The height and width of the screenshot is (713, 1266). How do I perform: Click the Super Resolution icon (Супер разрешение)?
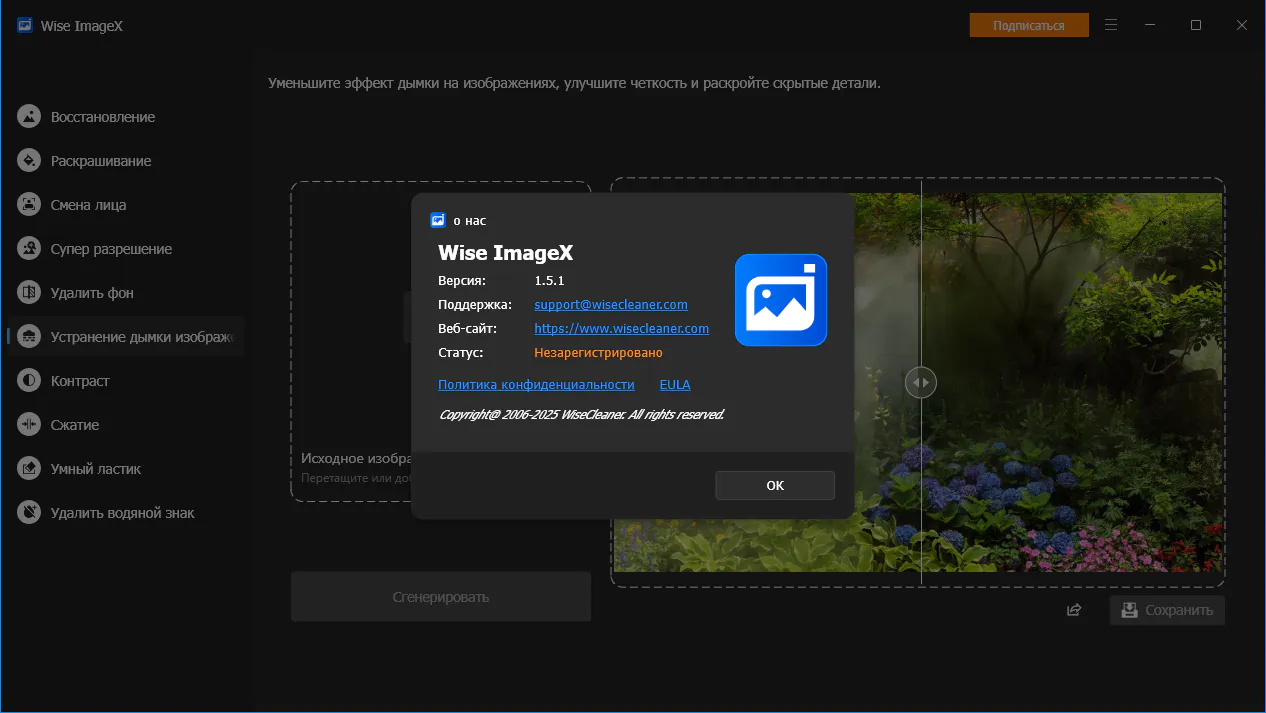29,249
